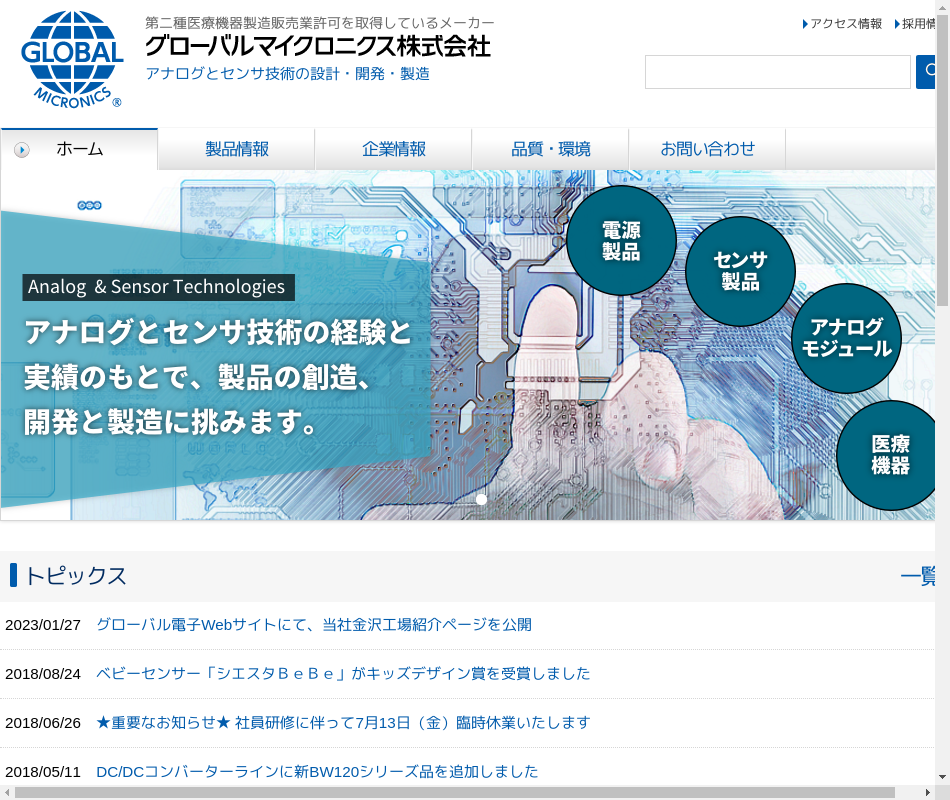Click the site search text field
This screenshot has width=950, height=800.
[777, 72]
